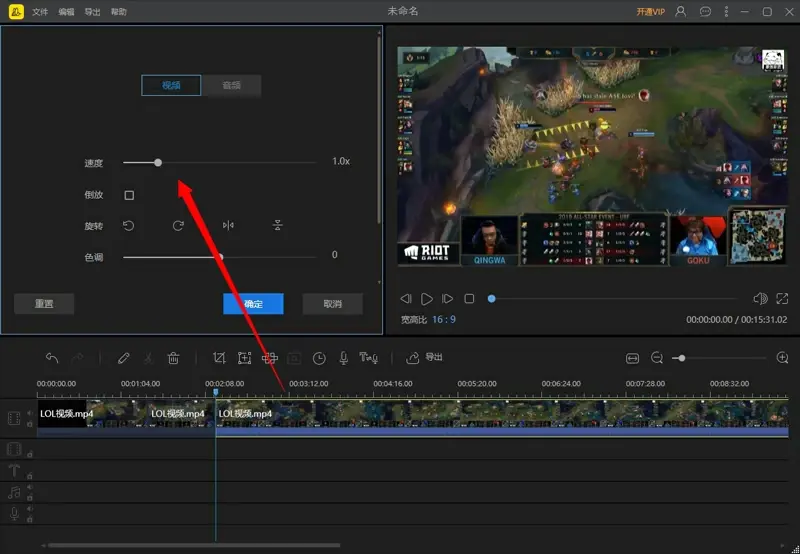Click the 速度 speed slider handle
This screenshot has height=554, width=800.
pyautogui.click(x=158, y=162)
